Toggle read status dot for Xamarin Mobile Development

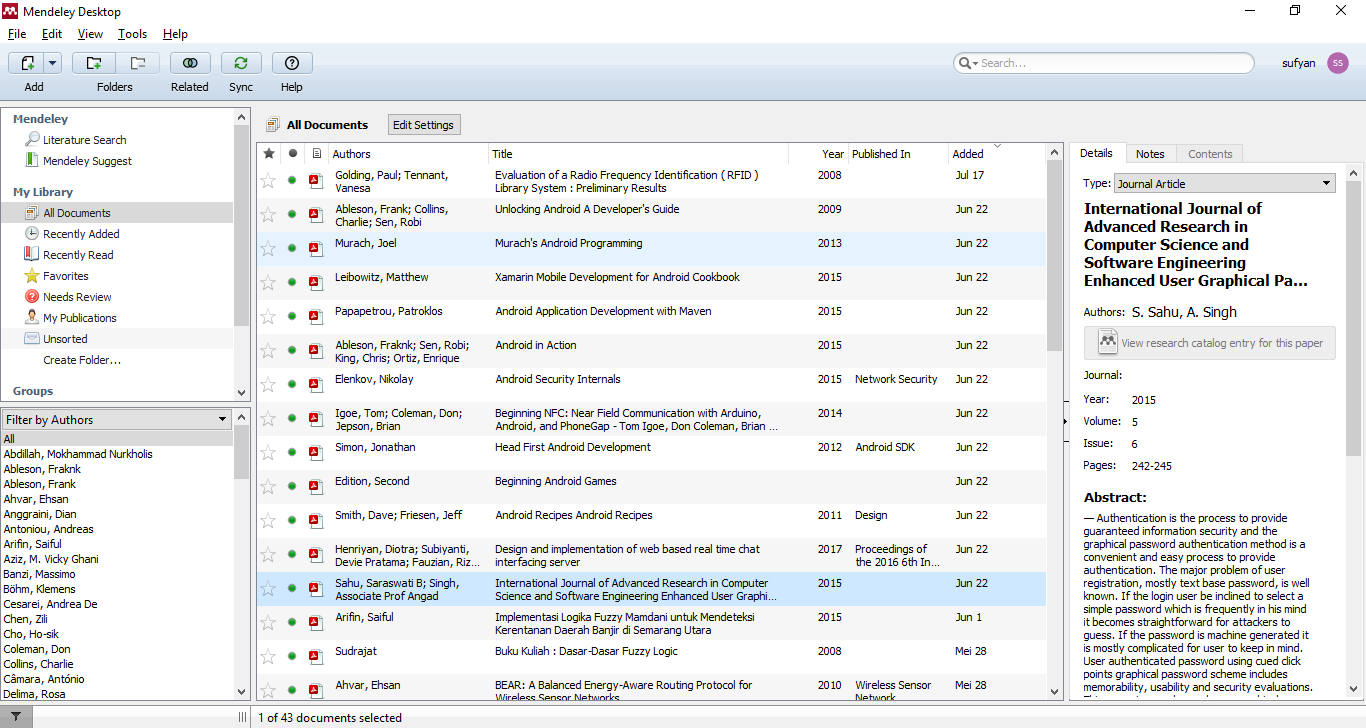pos(292,283)
